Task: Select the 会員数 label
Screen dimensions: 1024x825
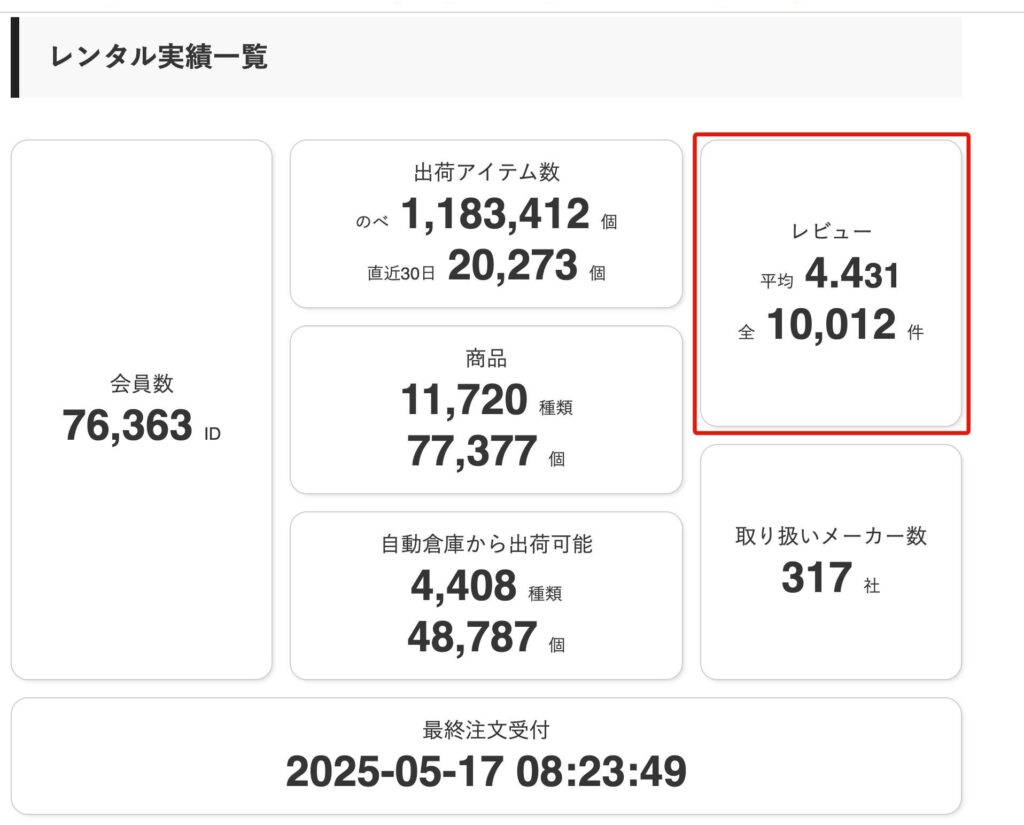Action: click(142, 383)
